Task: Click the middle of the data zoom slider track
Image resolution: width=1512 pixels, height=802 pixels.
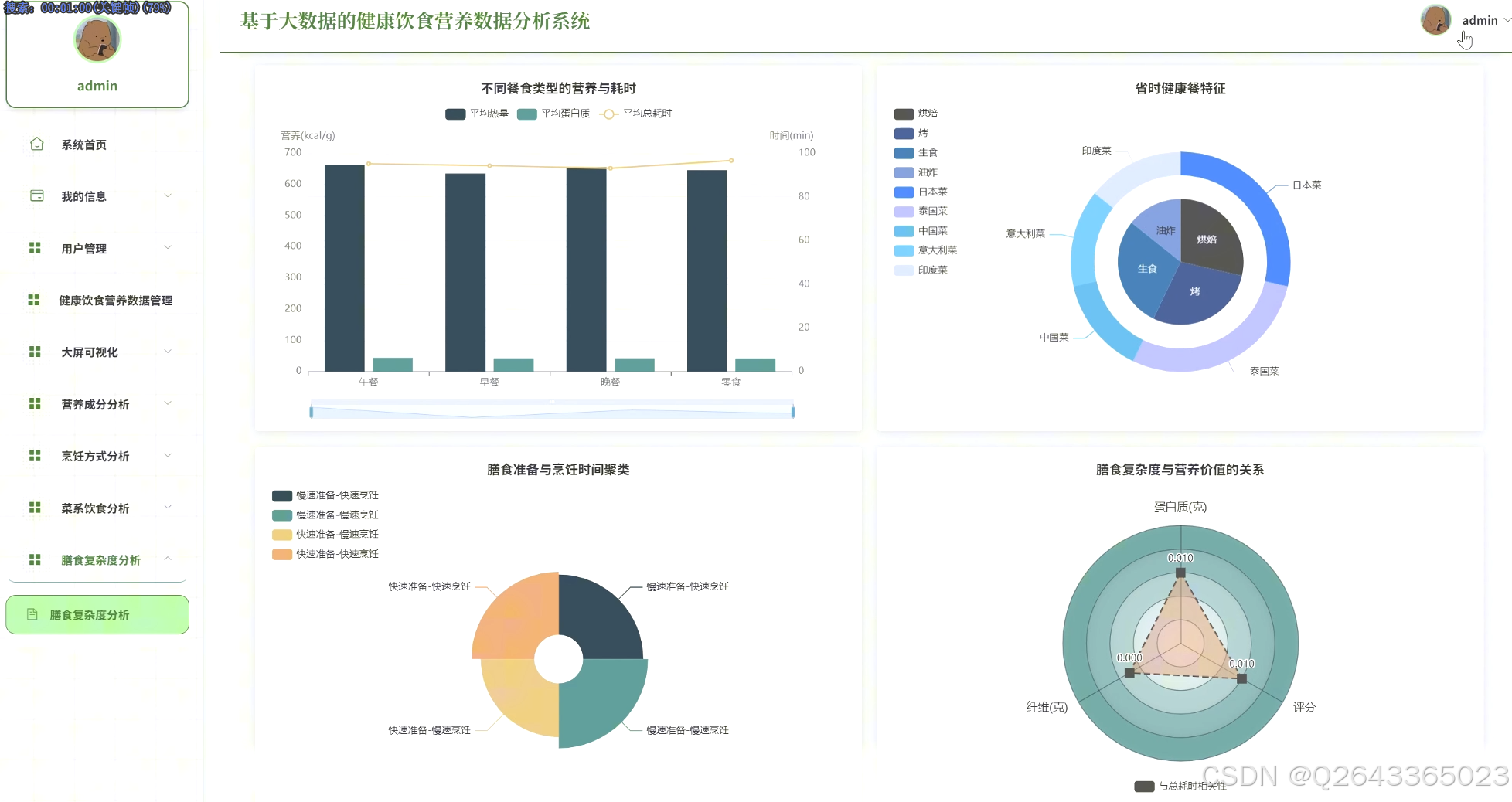Action: click(x=552, y=412)
